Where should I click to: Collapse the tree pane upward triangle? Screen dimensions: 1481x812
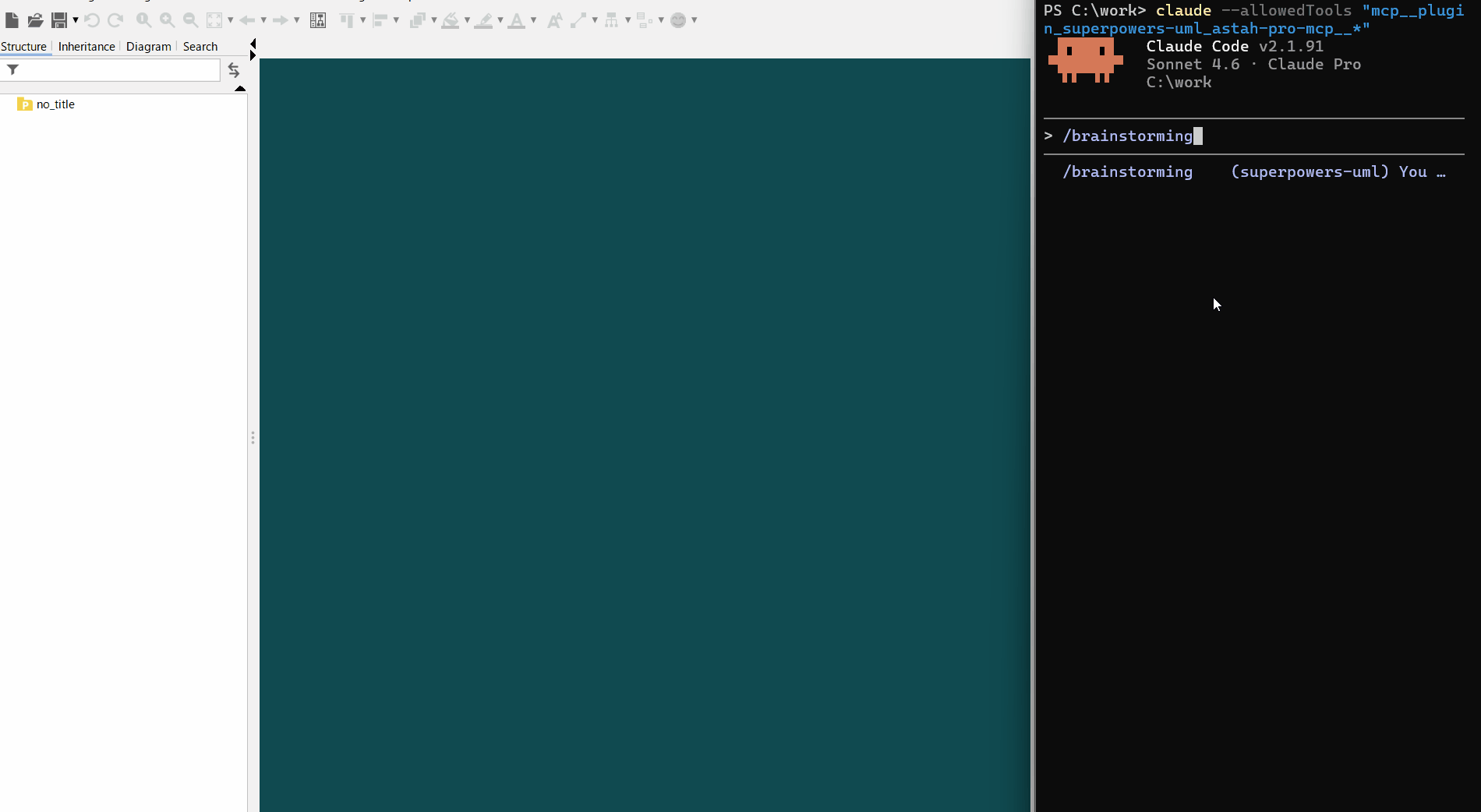click(240, 89)
